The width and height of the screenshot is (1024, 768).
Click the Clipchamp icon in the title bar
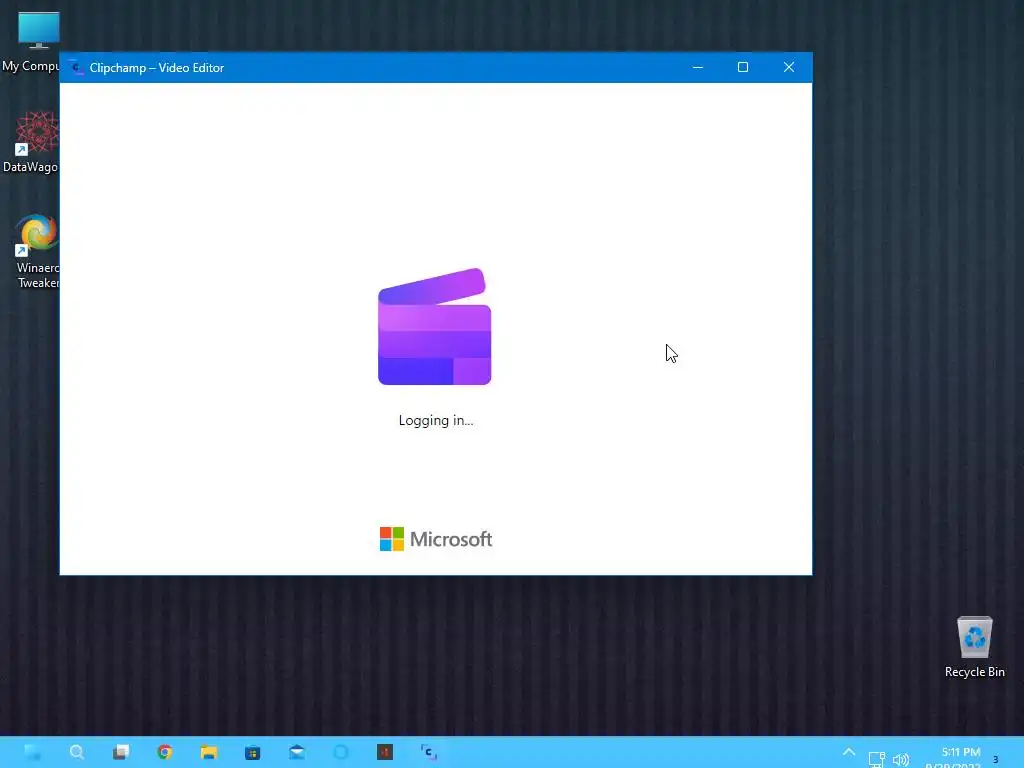point(76,67)
